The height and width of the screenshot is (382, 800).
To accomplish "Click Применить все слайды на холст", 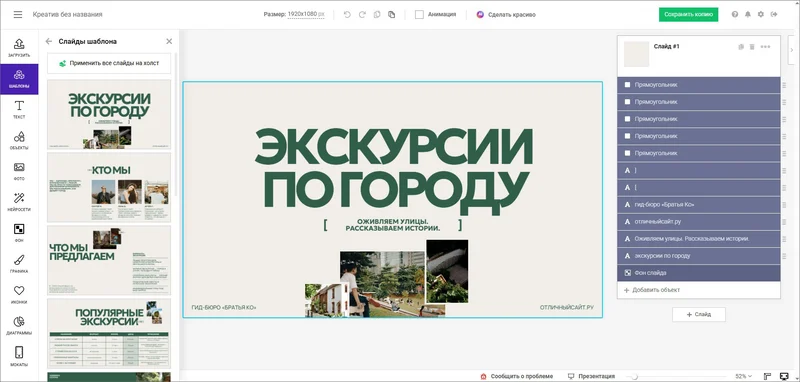I will click(109, 63).
